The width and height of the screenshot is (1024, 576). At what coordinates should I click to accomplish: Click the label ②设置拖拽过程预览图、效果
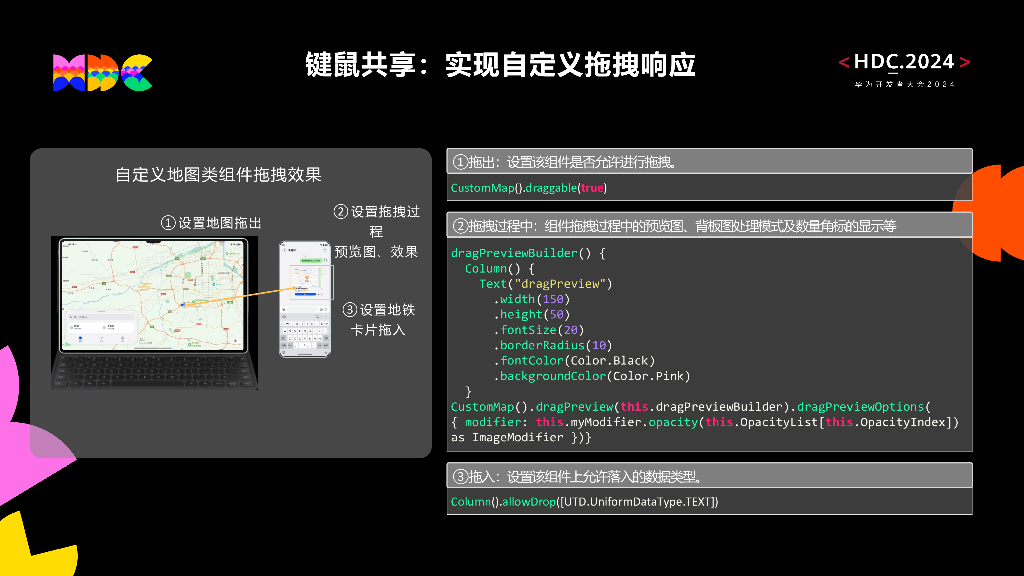coord(376,231)
